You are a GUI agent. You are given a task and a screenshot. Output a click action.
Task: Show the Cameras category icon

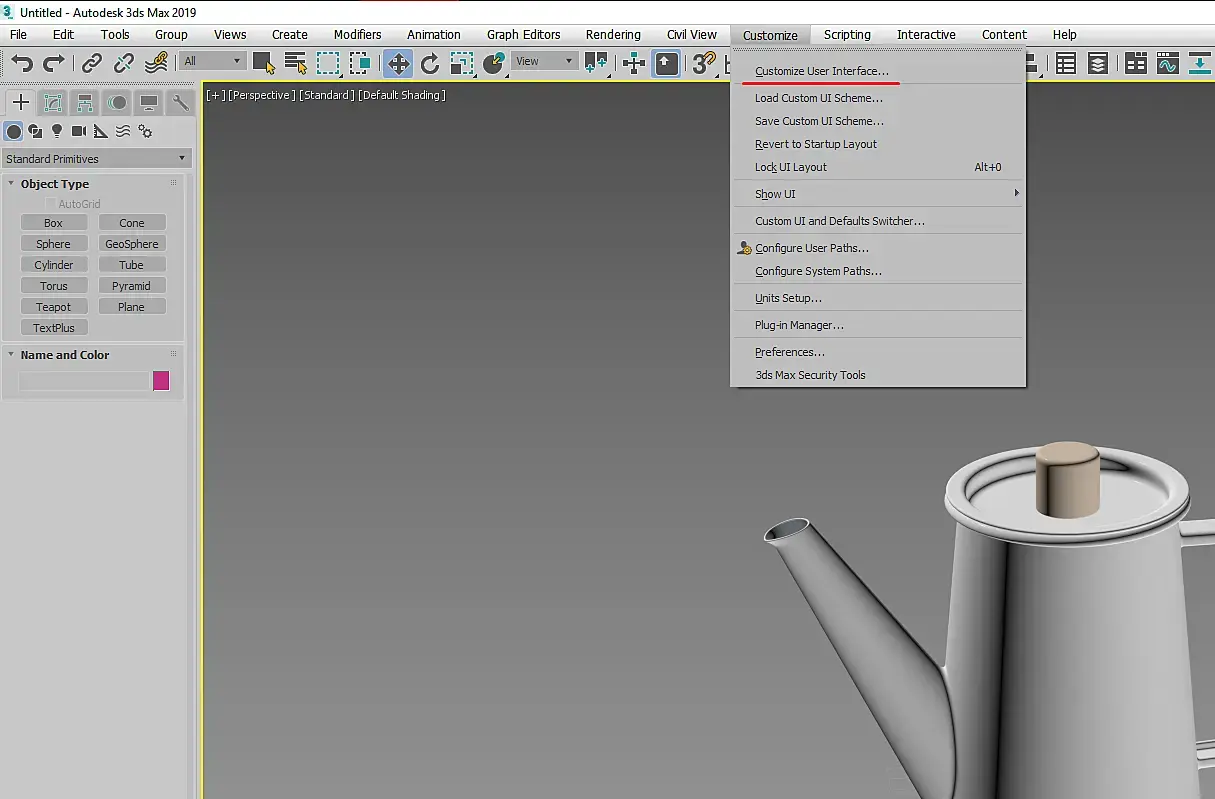coord(79,131)
